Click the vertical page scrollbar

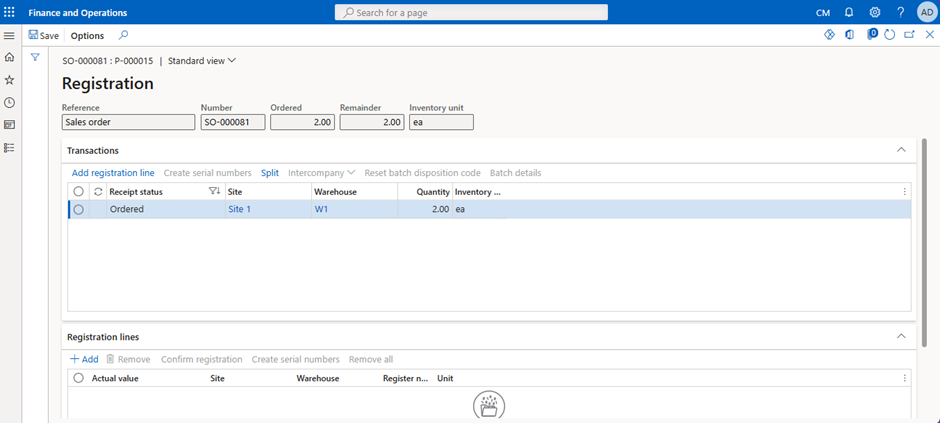click(x=924, y=242)
